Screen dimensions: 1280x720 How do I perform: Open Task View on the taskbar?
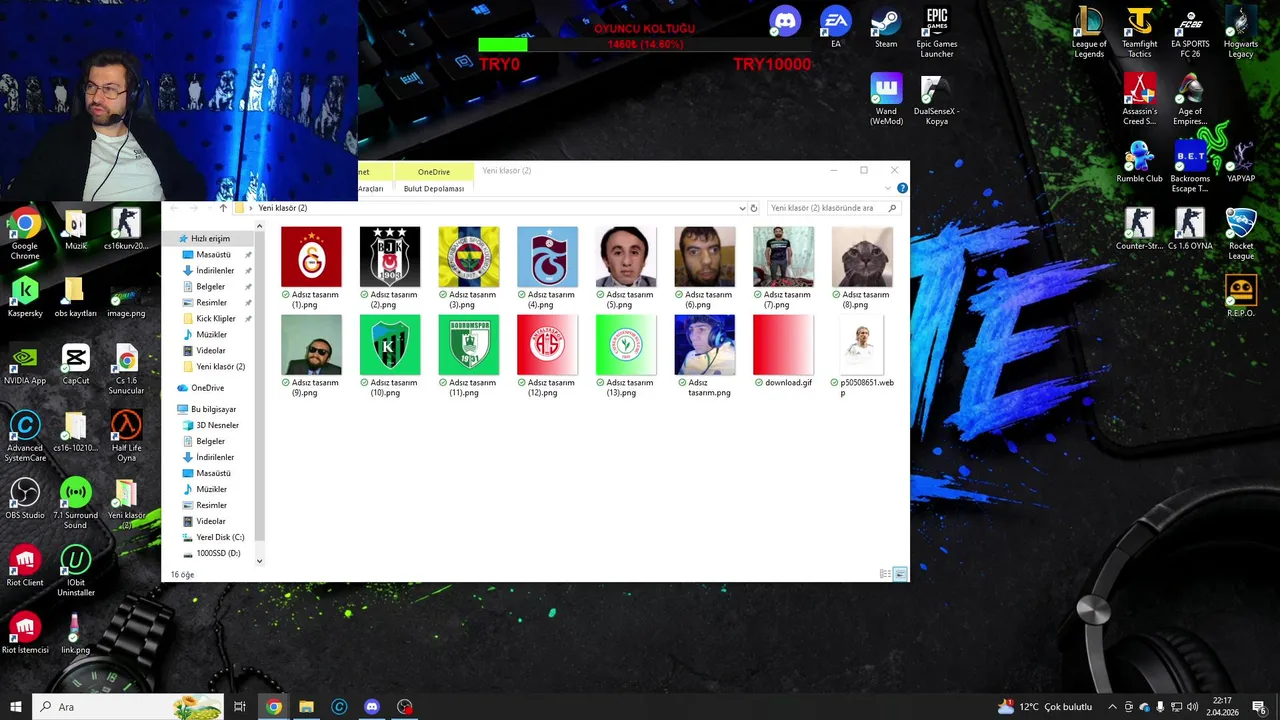240,707
